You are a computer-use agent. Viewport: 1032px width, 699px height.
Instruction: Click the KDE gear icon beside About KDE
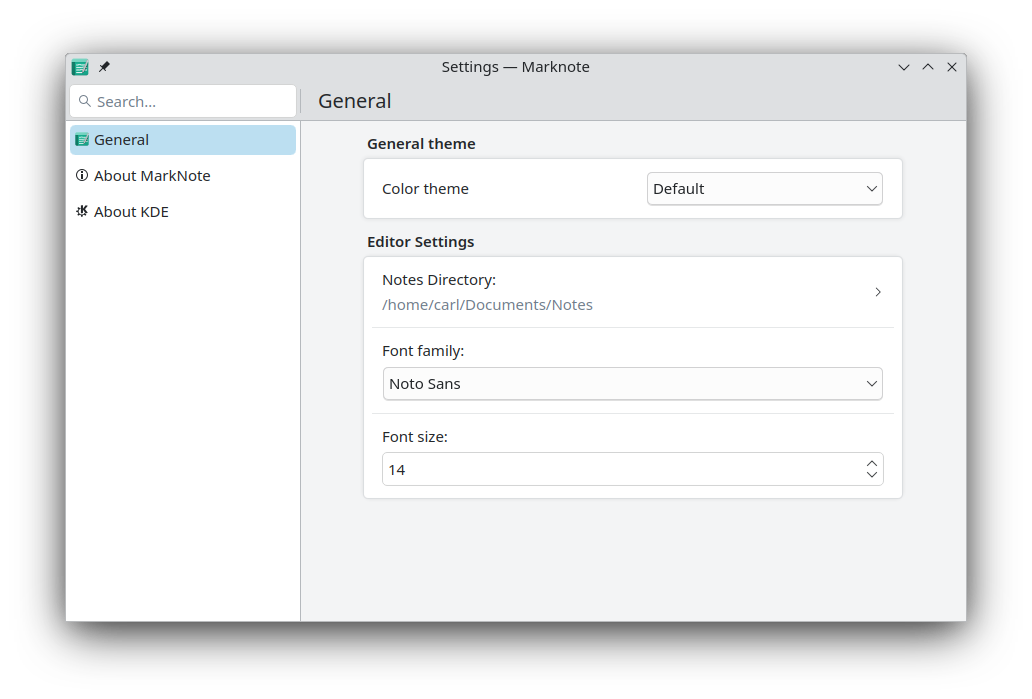pyautogui.click(x=82, y=211)
